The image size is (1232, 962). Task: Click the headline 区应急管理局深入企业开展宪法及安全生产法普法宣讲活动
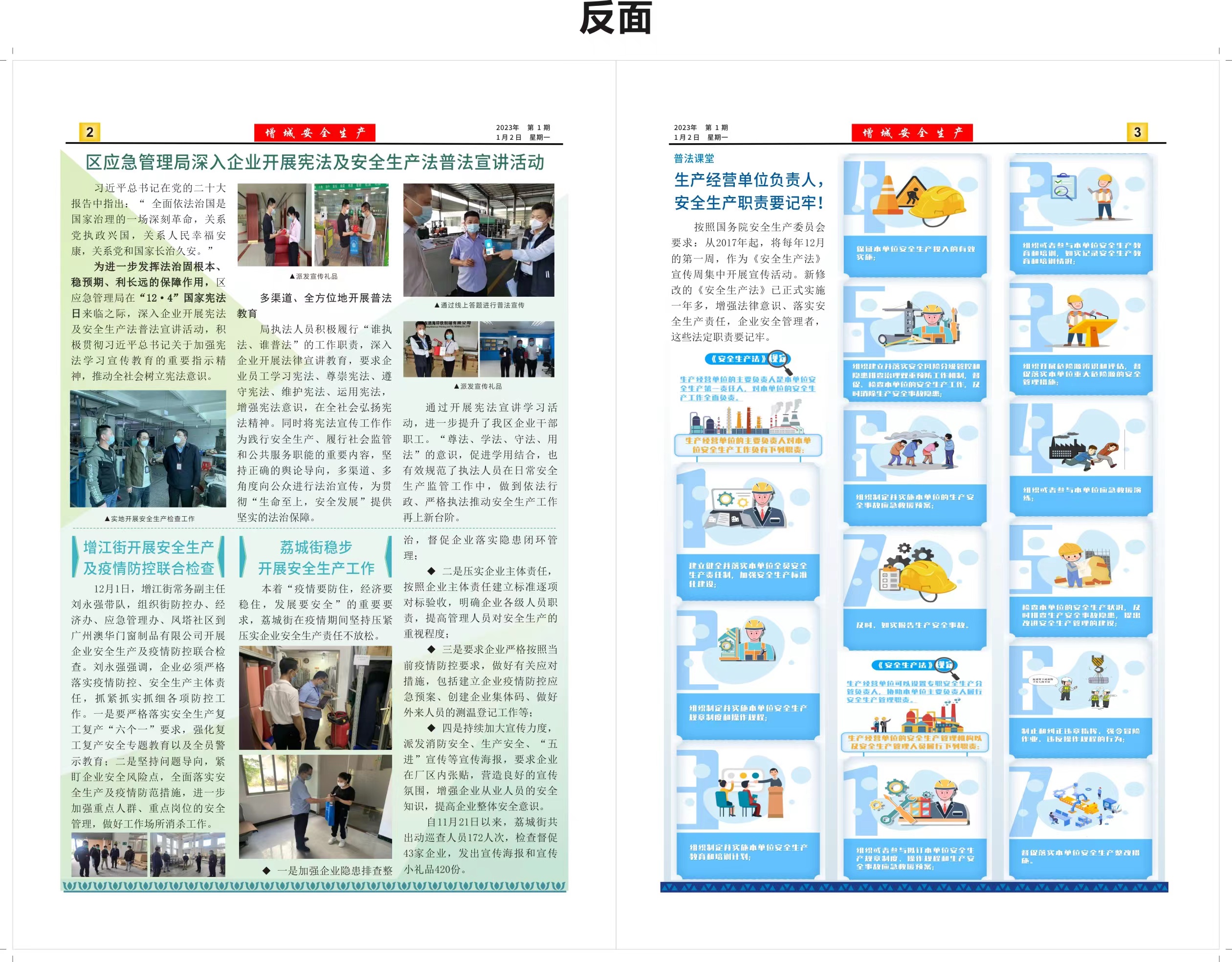click(x=315, y=162)
